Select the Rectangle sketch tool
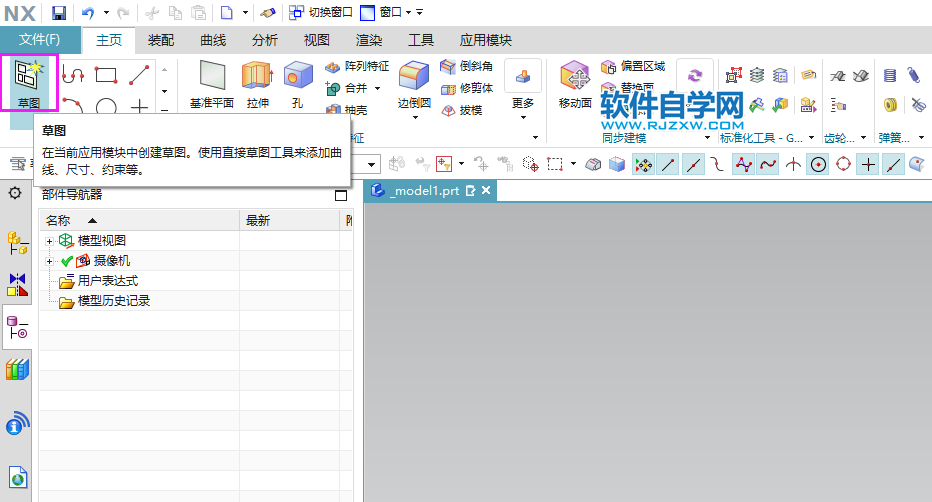The image size is (932, 502). click(x=106, y=75)
